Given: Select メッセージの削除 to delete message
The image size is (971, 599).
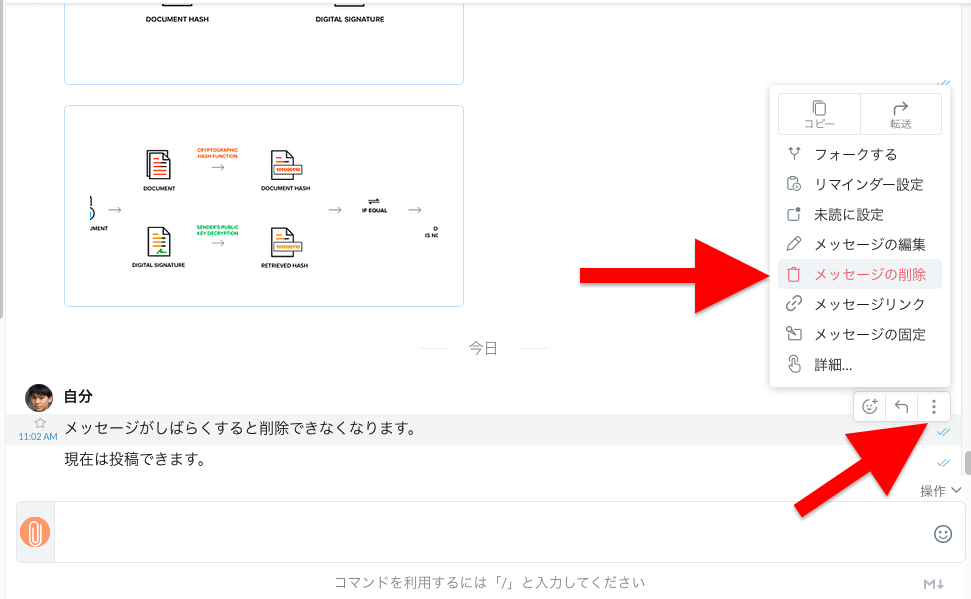Looking at the screenshot, I should [x=869, y=274].
